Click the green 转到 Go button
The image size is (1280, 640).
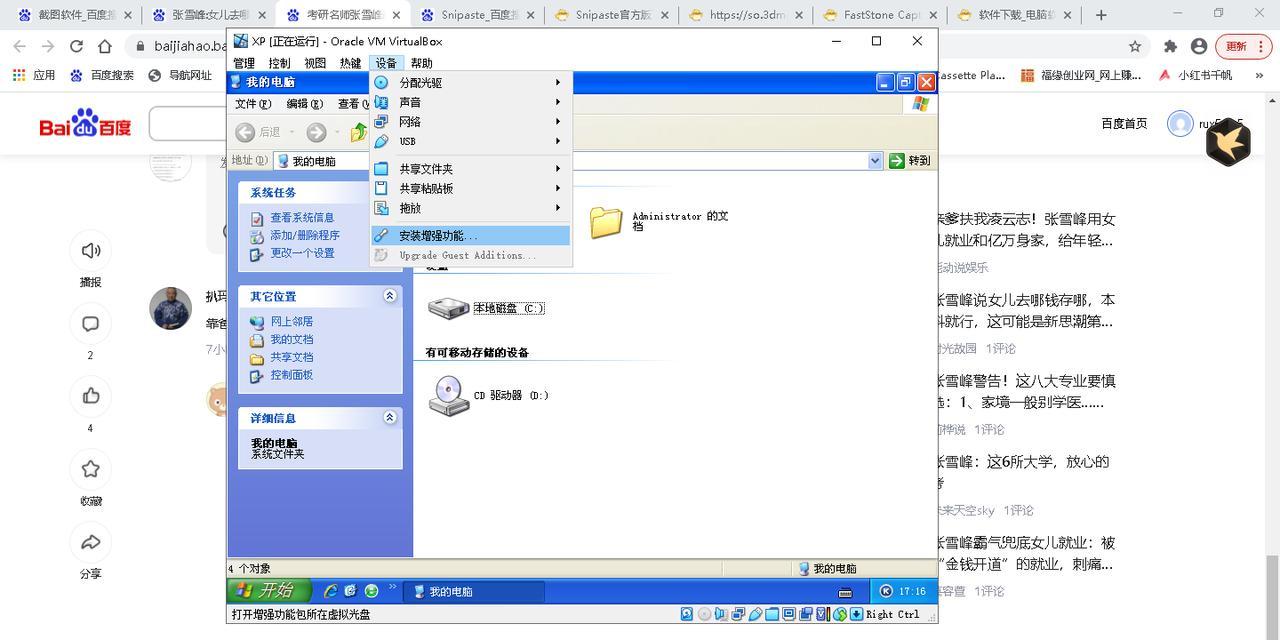[x=910, y=161]
